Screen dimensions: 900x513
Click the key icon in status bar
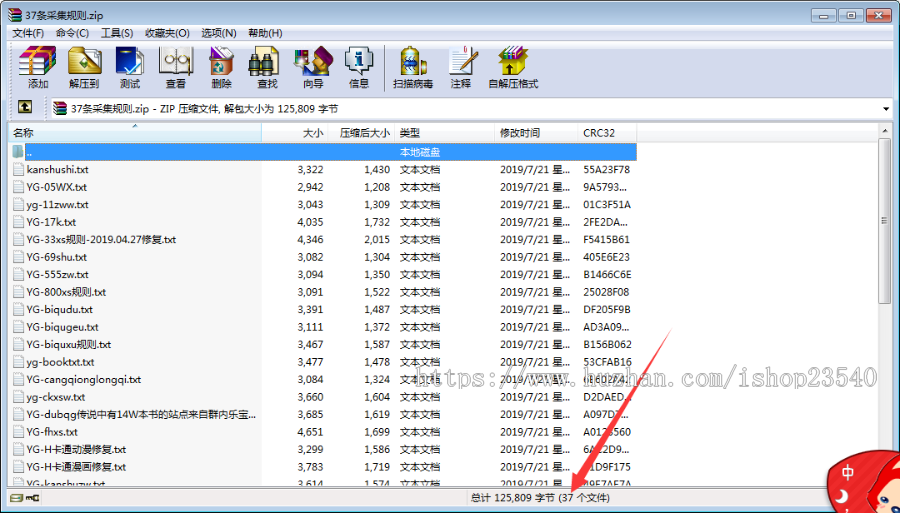[33, 498]
